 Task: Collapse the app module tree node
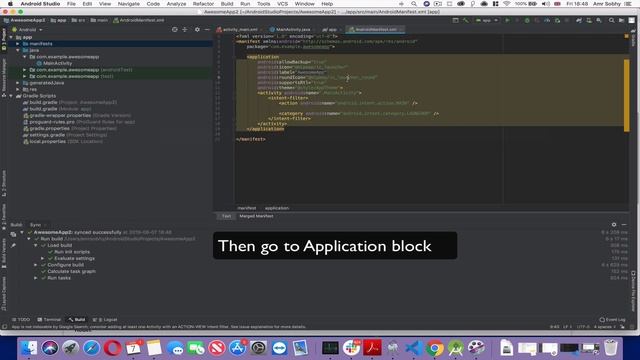11,37
